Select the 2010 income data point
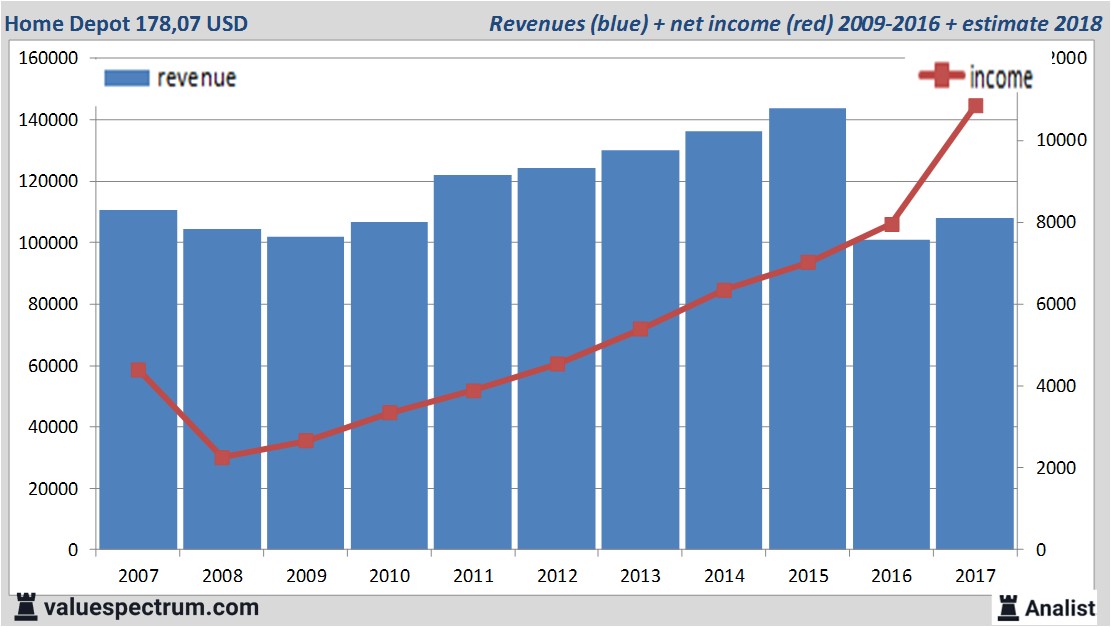The width and height of the screenshot is (1111, 627). click(x=389, y=412)
